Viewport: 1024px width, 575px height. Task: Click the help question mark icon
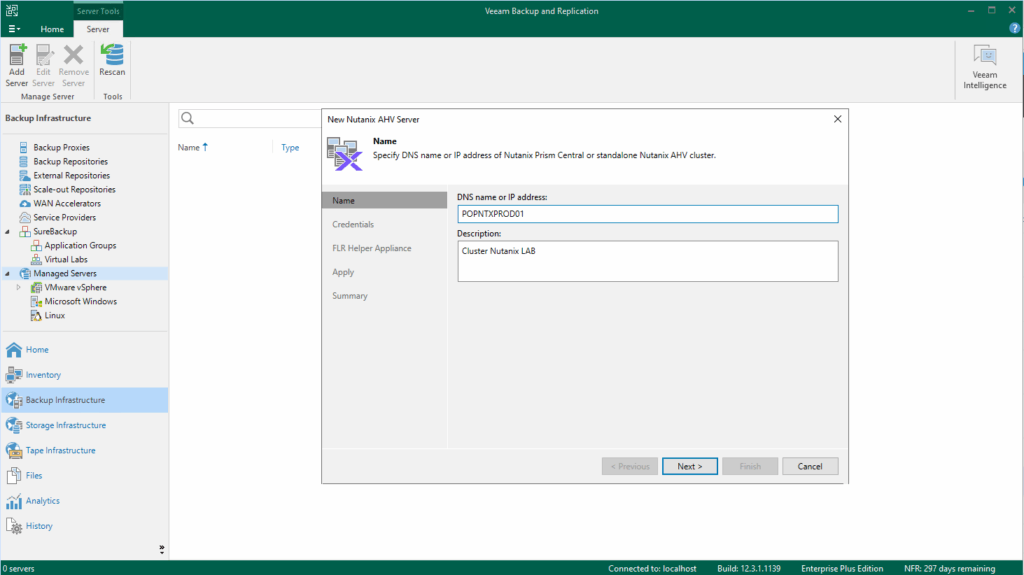(1014, 28)
